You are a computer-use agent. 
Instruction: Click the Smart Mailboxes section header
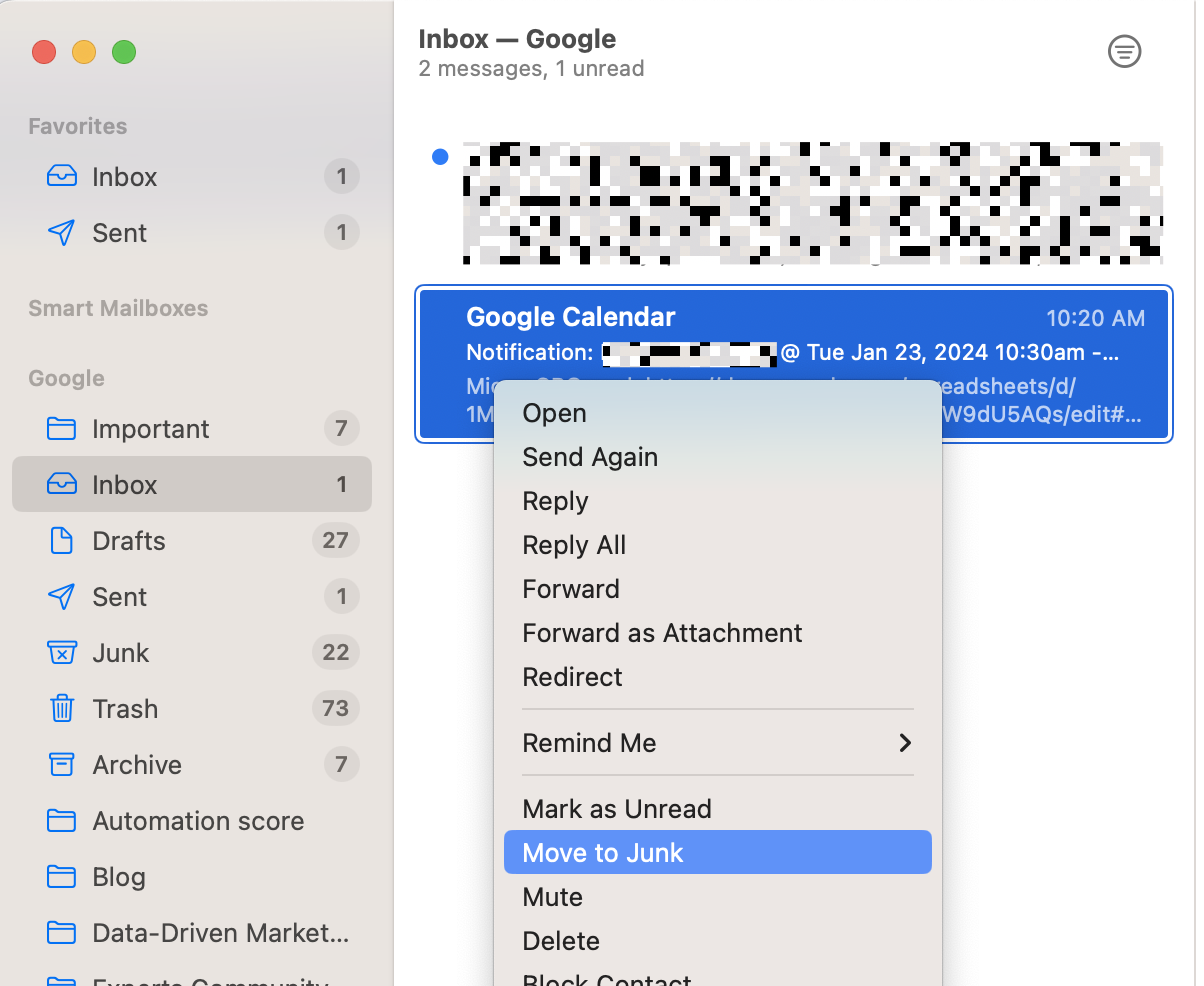[x=118, y=308]
